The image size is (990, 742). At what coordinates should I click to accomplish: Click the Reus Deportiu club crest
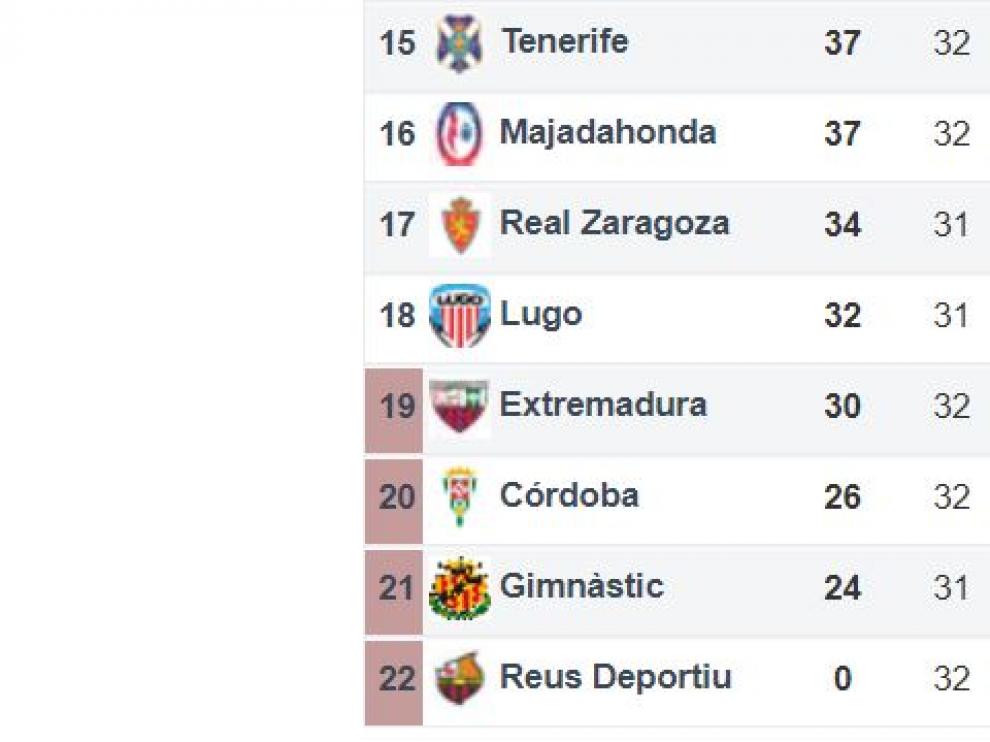click(x=460, y=679)
